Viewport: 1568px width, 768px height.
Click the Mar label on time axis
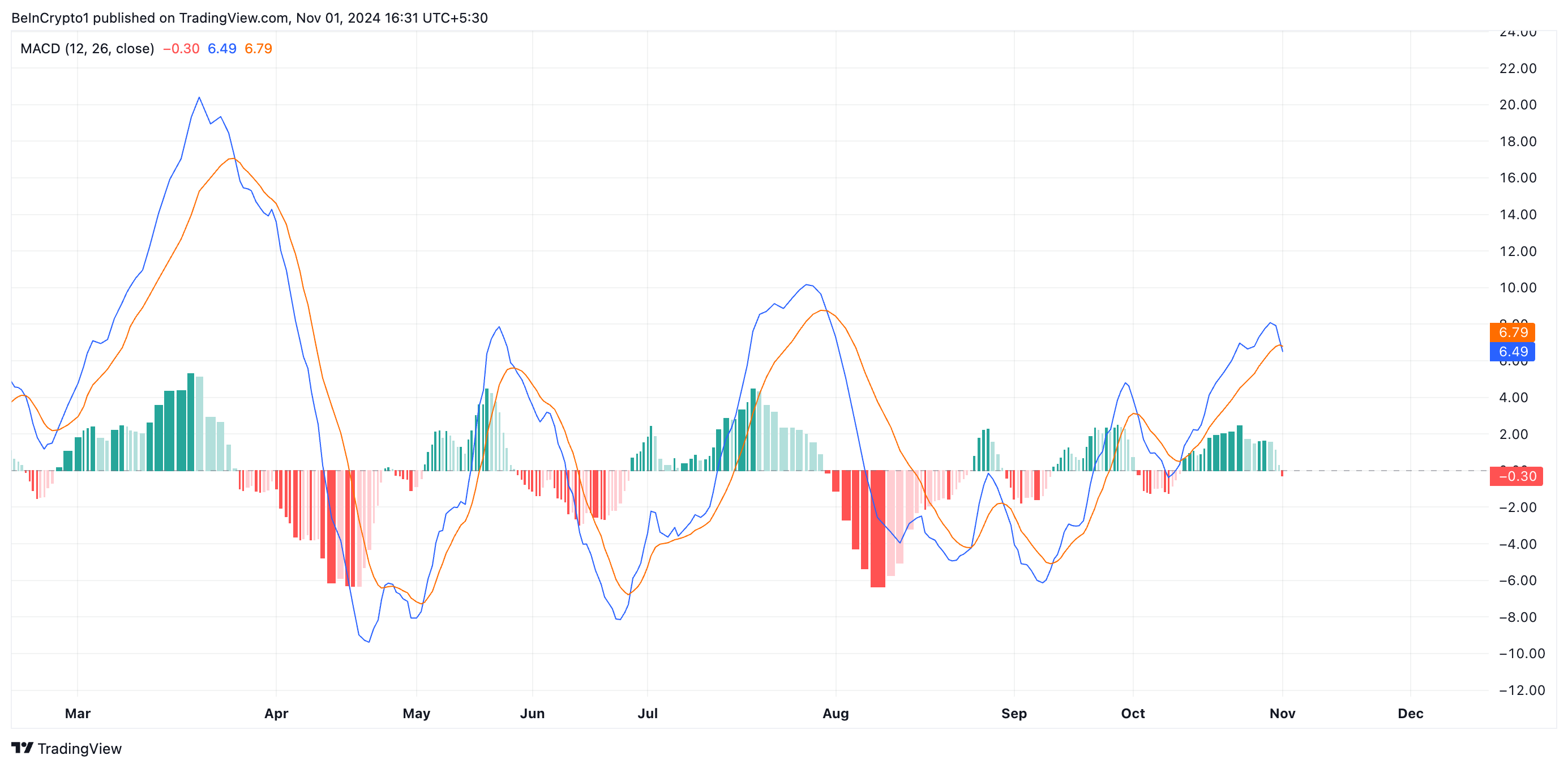click(78, 713)
